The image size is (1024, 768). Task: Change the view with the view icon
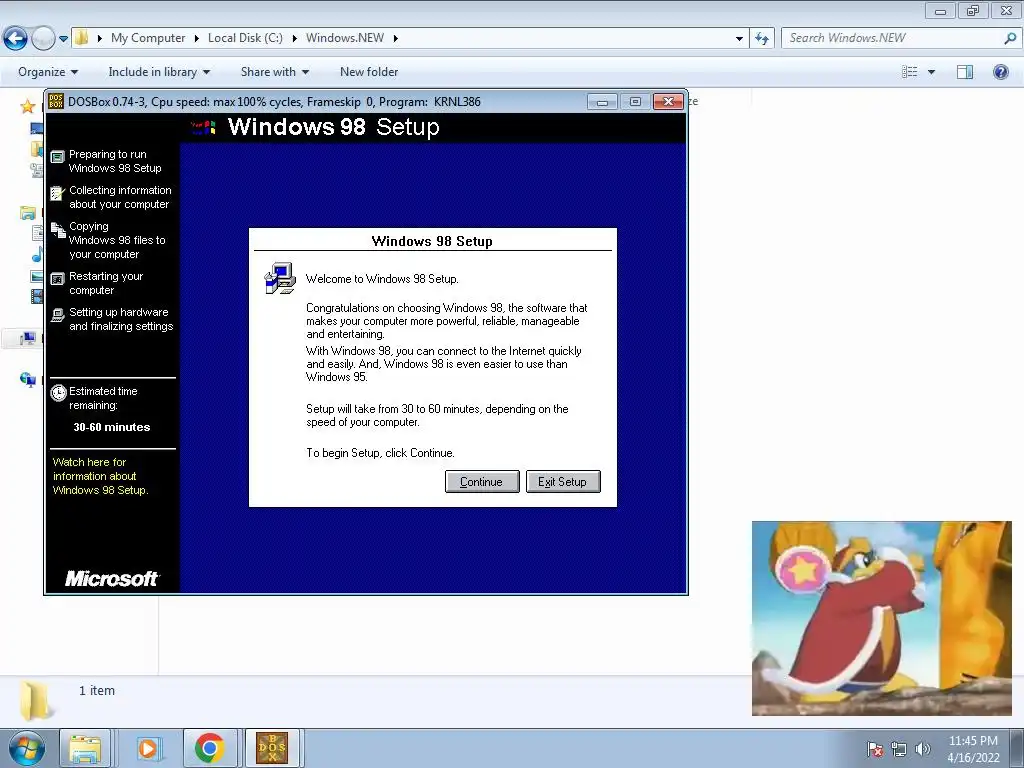coord(910,72)
